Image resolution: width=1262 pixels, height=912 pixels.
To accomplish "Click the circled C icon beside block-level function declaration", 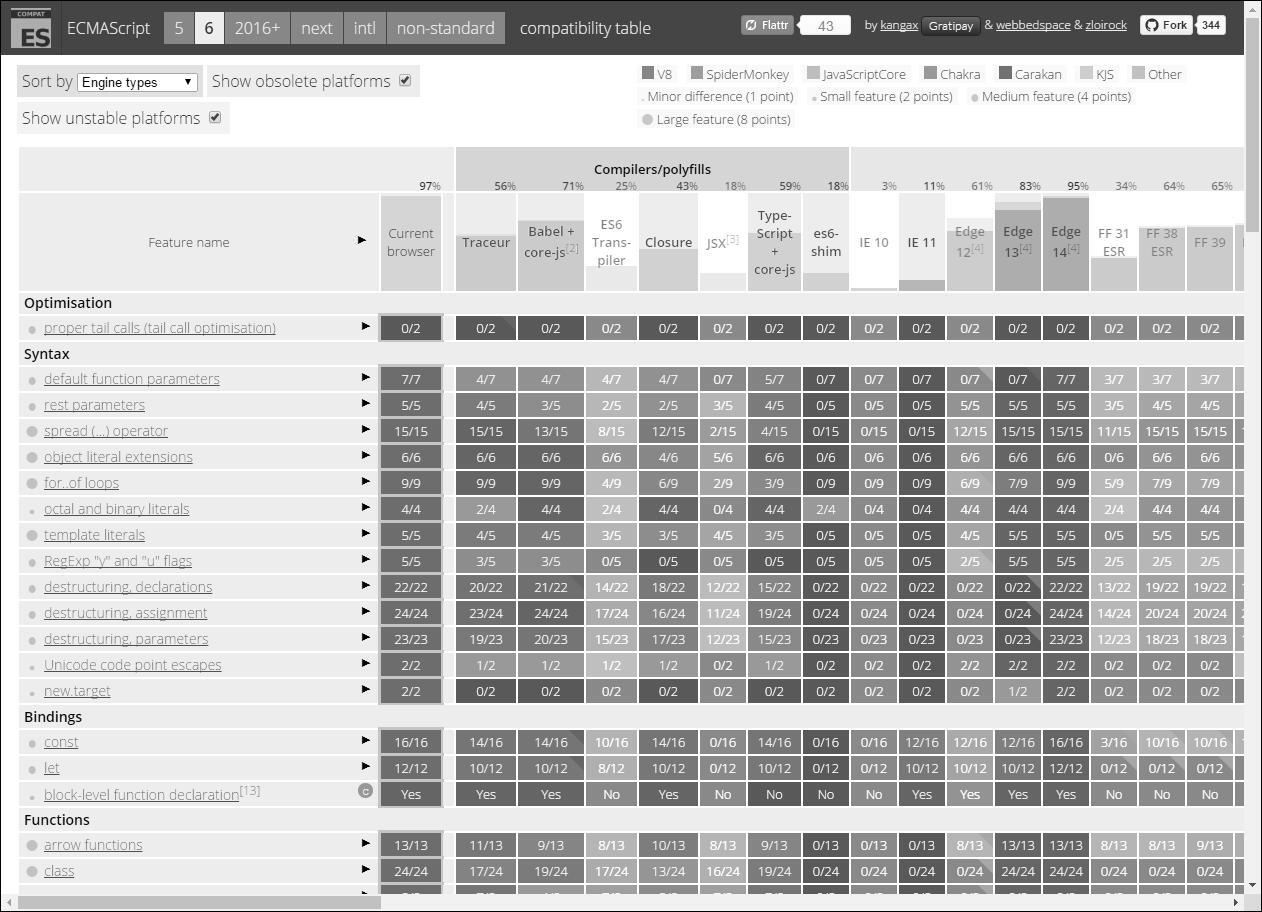I will (366, 791).
